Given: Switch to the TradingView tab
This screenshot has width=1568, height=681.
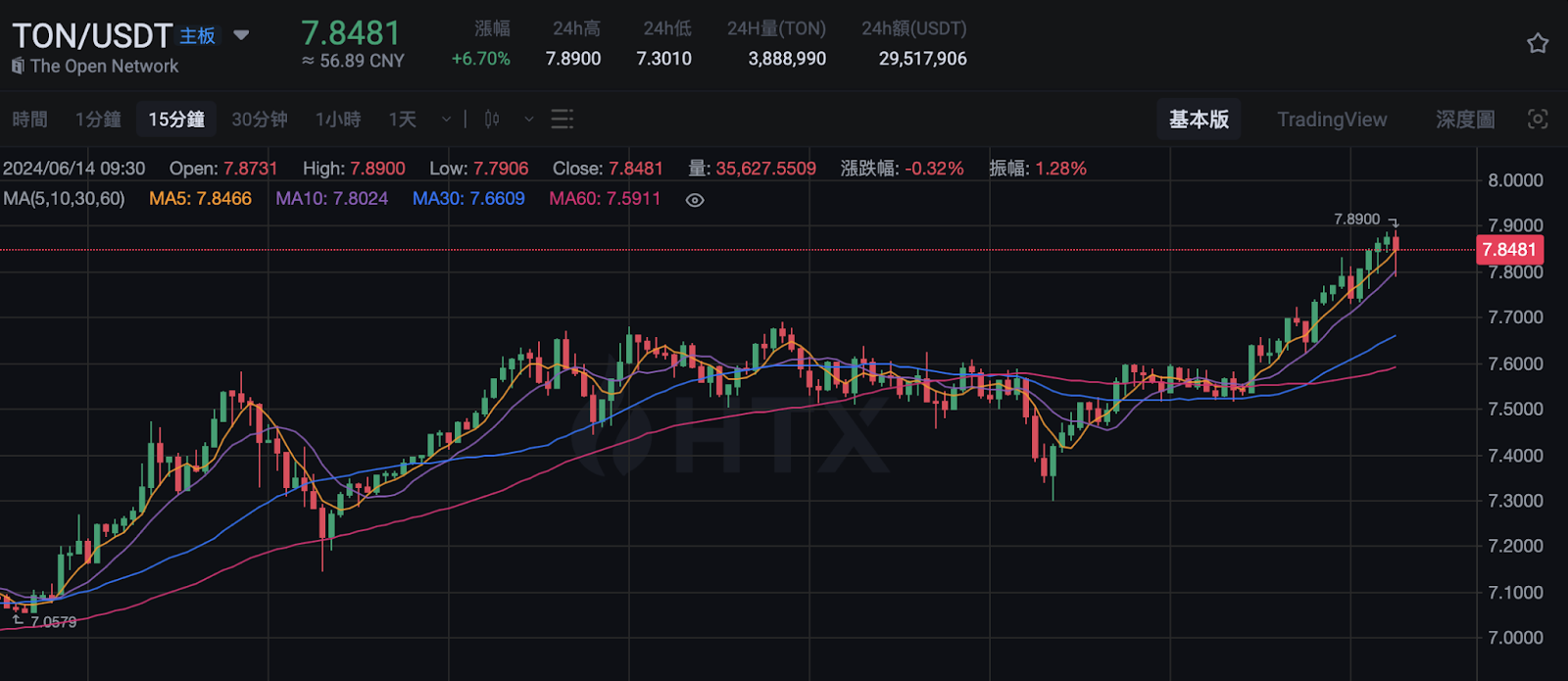Looking at the screenshot, I should click(x=1332, y=120).
